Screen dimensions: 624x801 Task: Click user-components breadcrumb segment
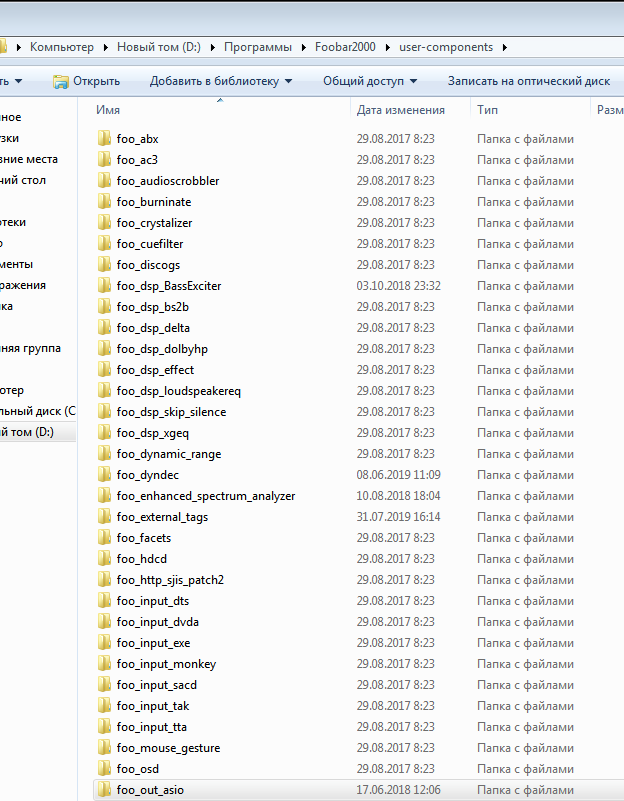coord(446,47)
